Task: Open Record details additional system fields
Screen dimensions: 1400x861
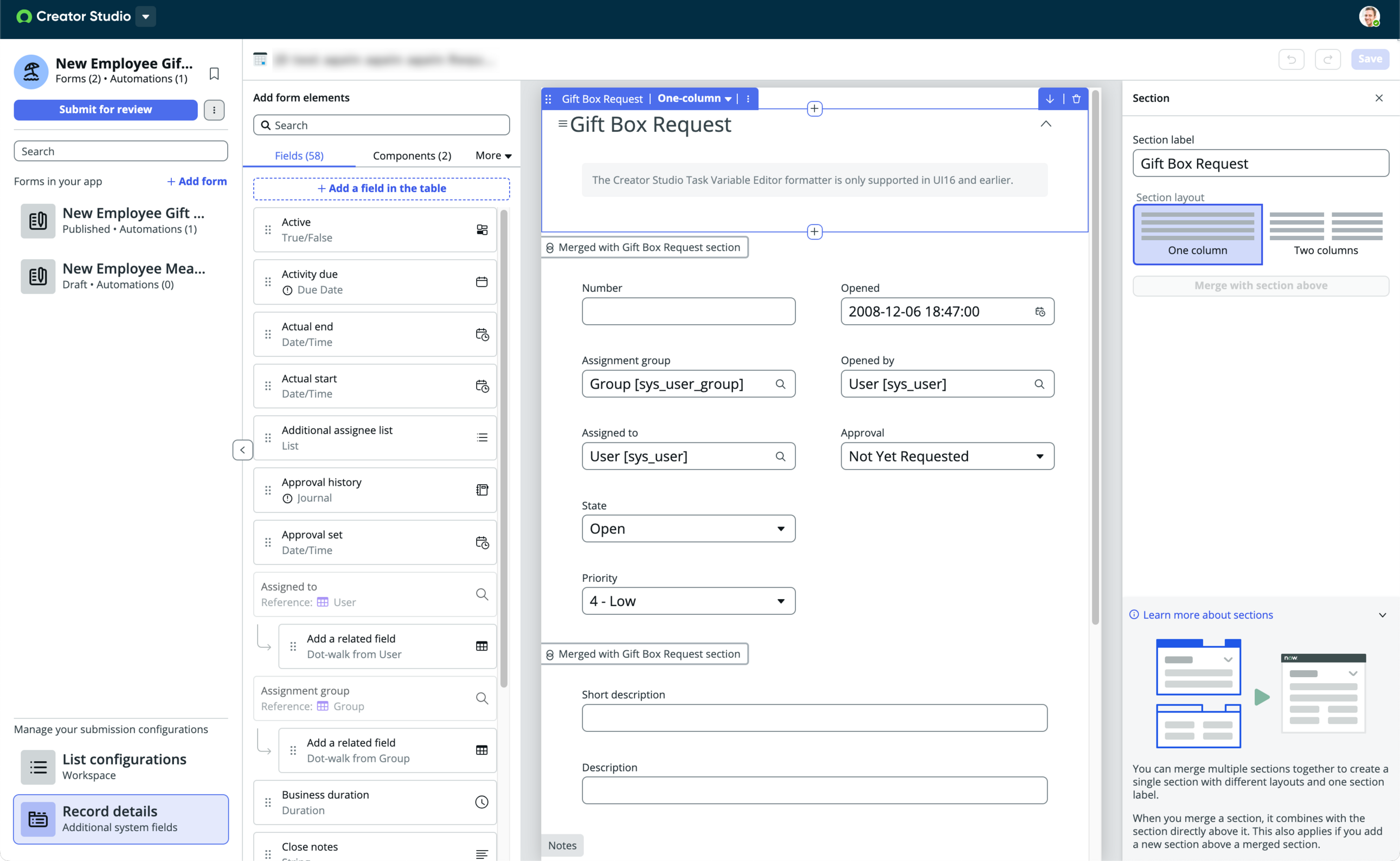Action: point(121,818)
